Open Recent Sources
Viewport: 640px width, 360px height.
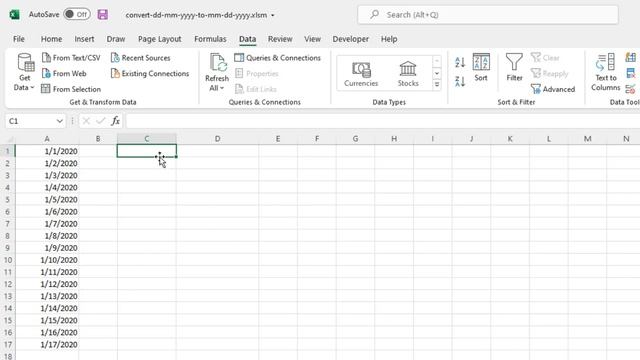click(141, 58)
